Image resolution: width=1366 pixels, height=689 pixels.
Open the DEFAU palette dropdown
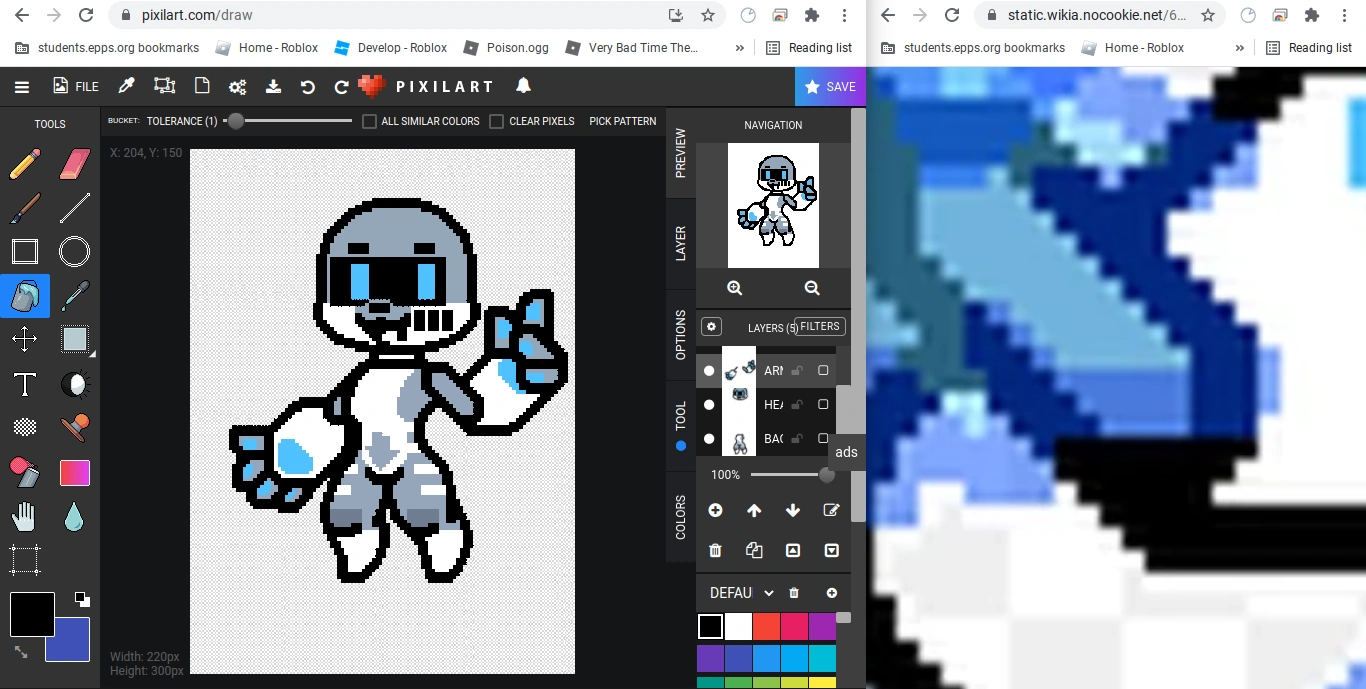tap(738, 592)
